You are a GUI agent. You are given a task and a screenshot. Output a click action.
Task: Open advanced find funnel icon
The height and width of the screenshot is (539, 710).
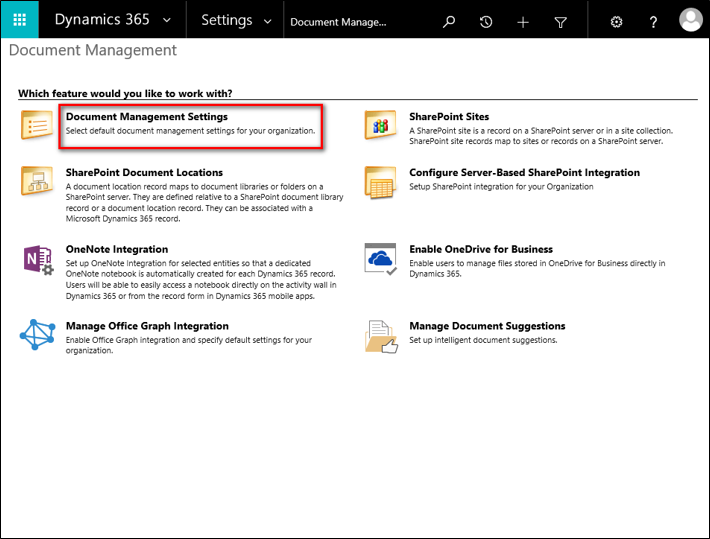coord(560,21)
